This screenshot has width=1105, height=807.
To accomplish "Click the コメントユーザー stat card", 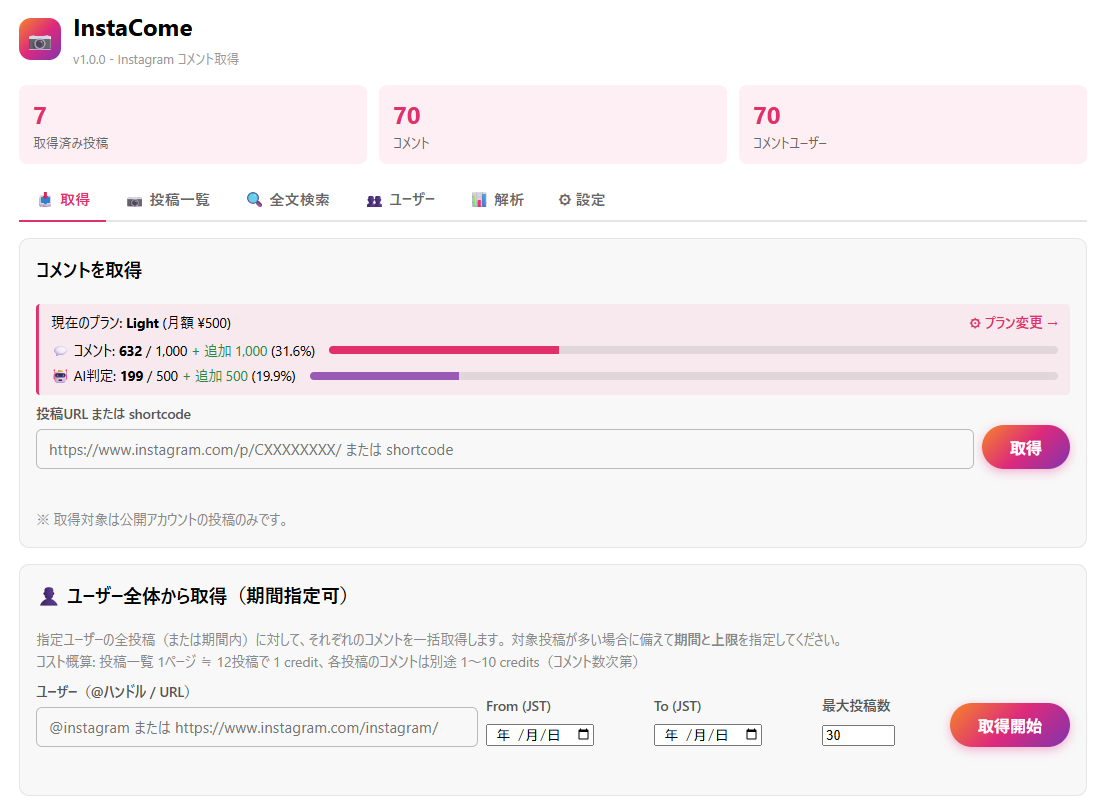I will pyautogui.click(x=913, y=125).
